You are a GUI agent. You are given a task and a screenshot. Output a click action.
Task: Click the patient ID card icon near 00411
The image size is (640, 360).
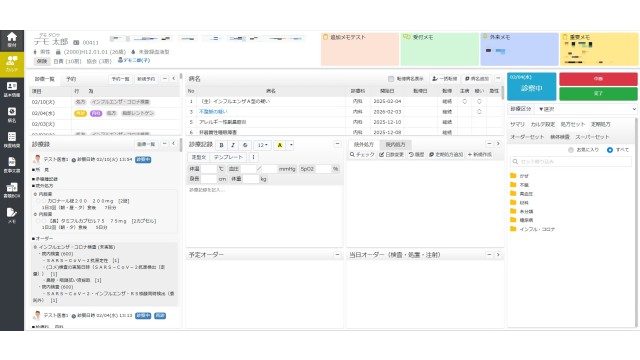[76, 42]
